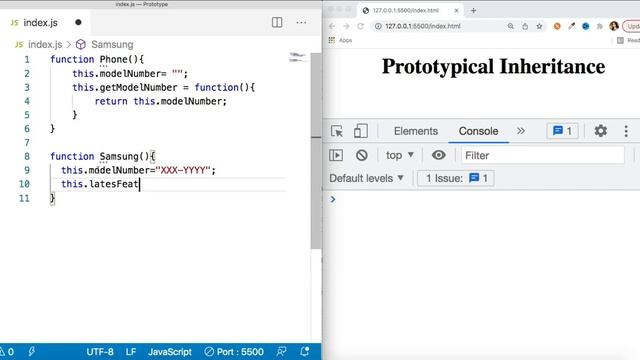Open DevTools settings gear
Viewport: 640px width, 360px height.
pyautogui.click(x=600, y=131)
